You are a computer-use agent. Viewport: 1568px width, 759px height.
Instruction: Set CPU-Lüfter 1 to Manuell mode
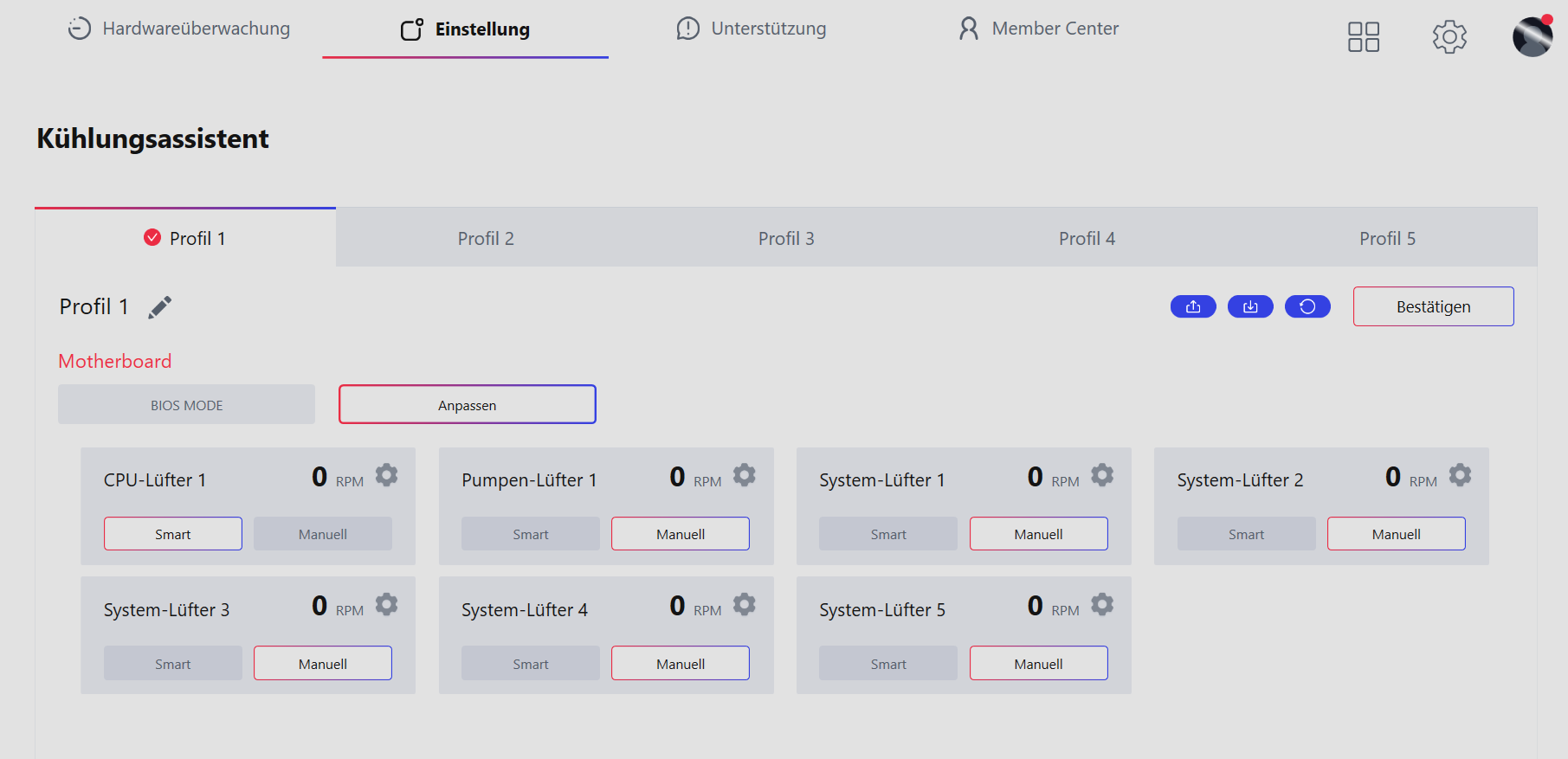coord(323,534)
